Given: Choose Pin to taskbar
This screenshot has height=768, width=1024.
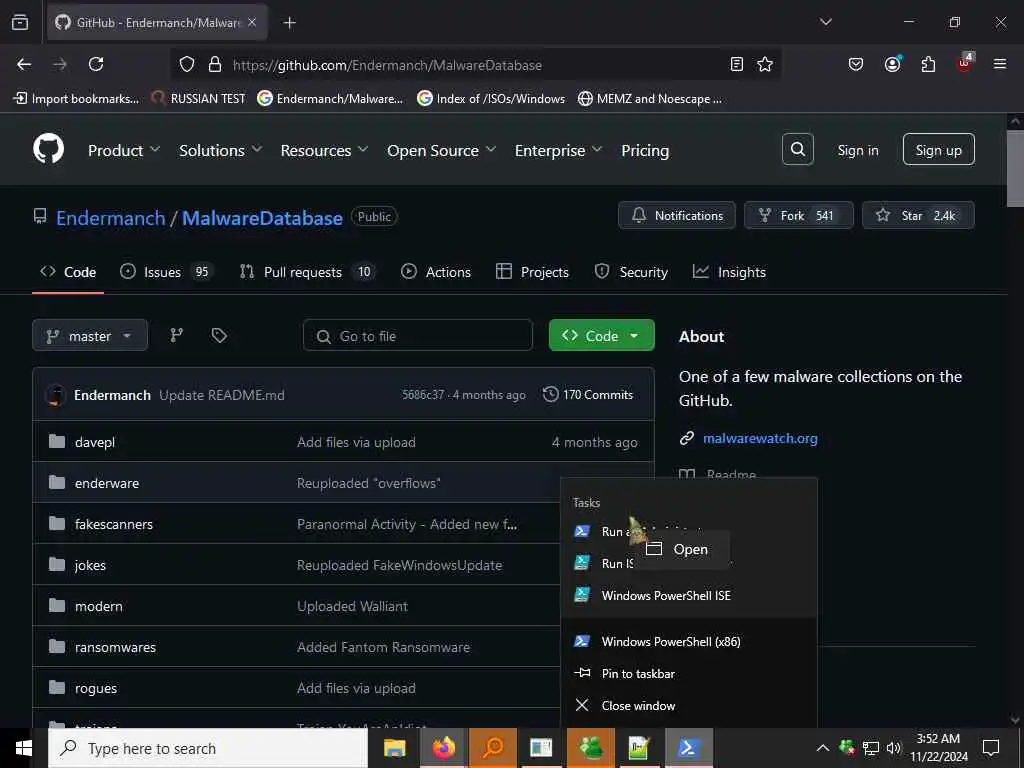Looking at the screenshot, I should [689, 673].
